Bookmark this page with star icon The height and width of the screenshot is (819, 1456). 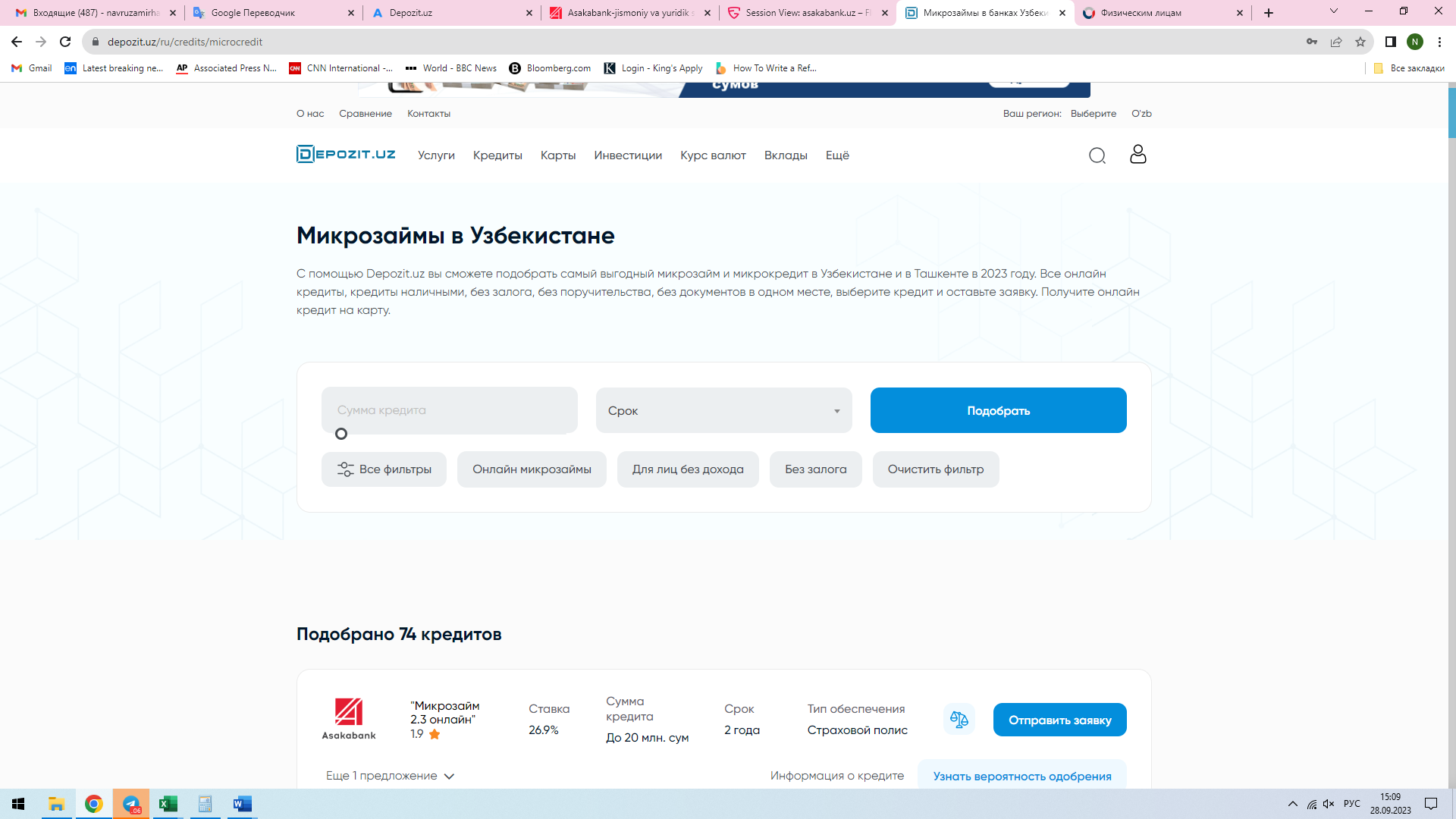[1360, 42]
